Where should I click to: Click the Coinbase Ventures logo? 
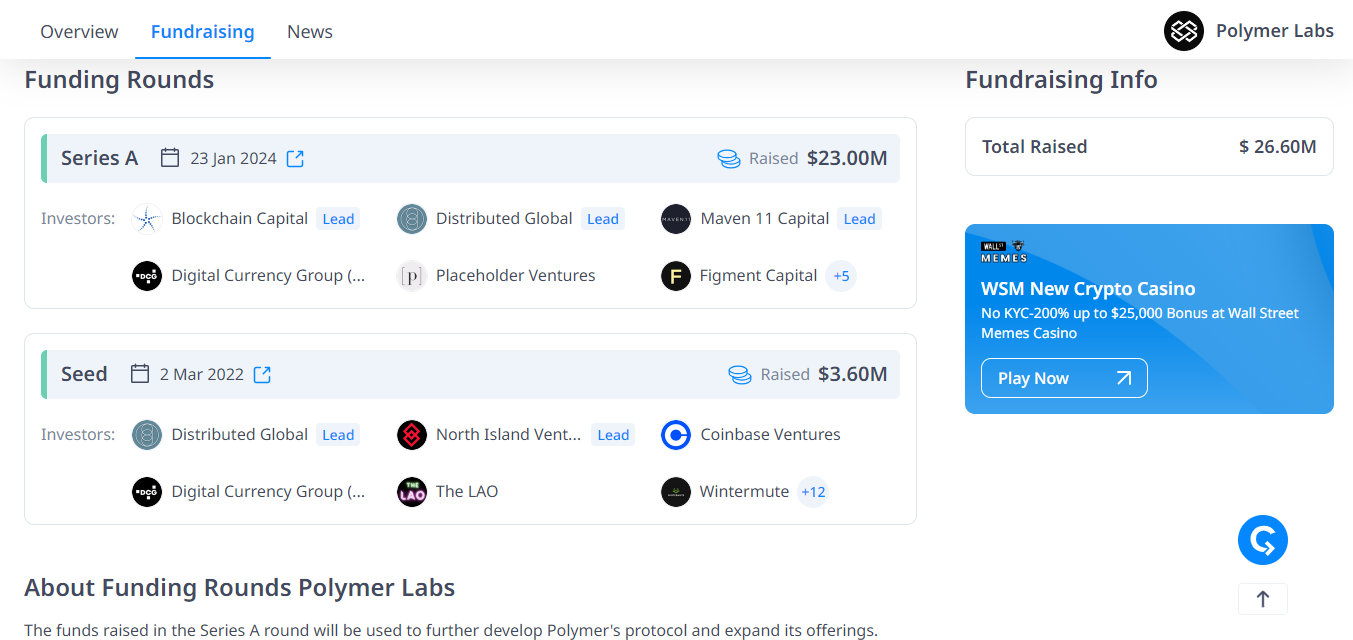click(x=676, y=435)
